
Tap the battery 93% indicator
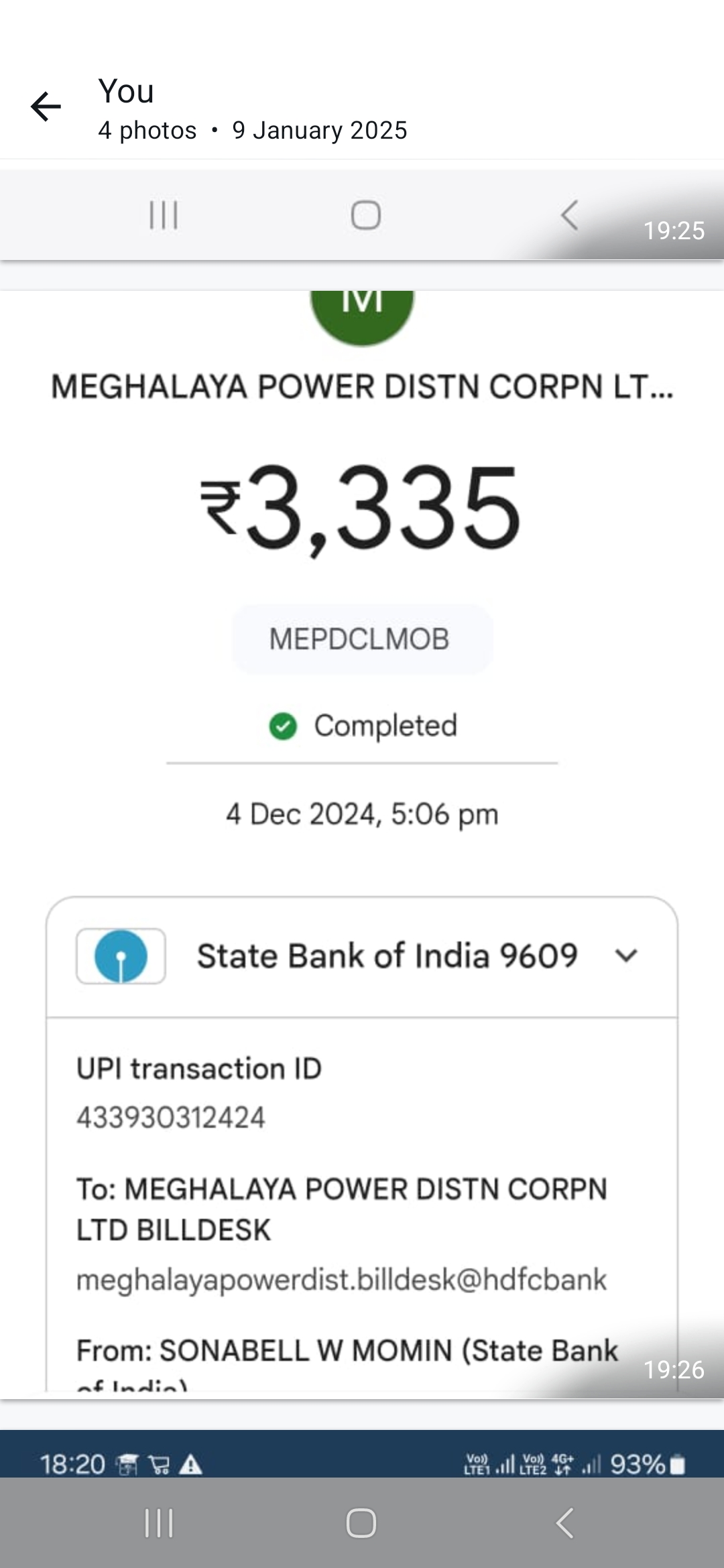(x=648, y=1465)
